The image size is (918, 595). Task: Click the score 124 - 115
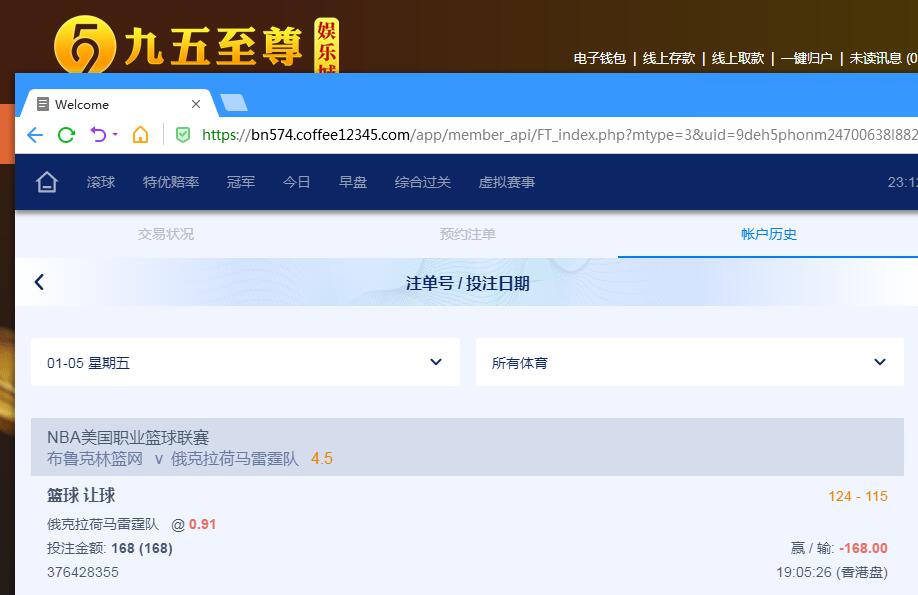(x=858, y=496)
